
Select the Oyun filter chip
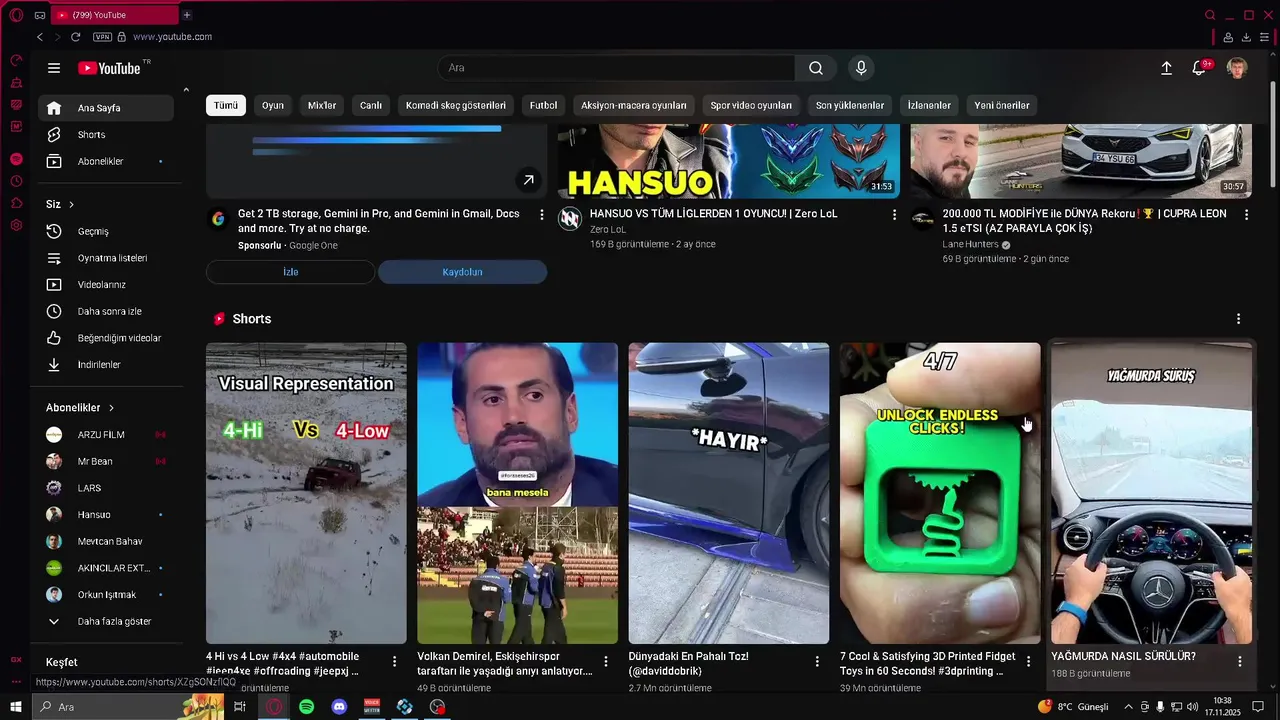273,105
